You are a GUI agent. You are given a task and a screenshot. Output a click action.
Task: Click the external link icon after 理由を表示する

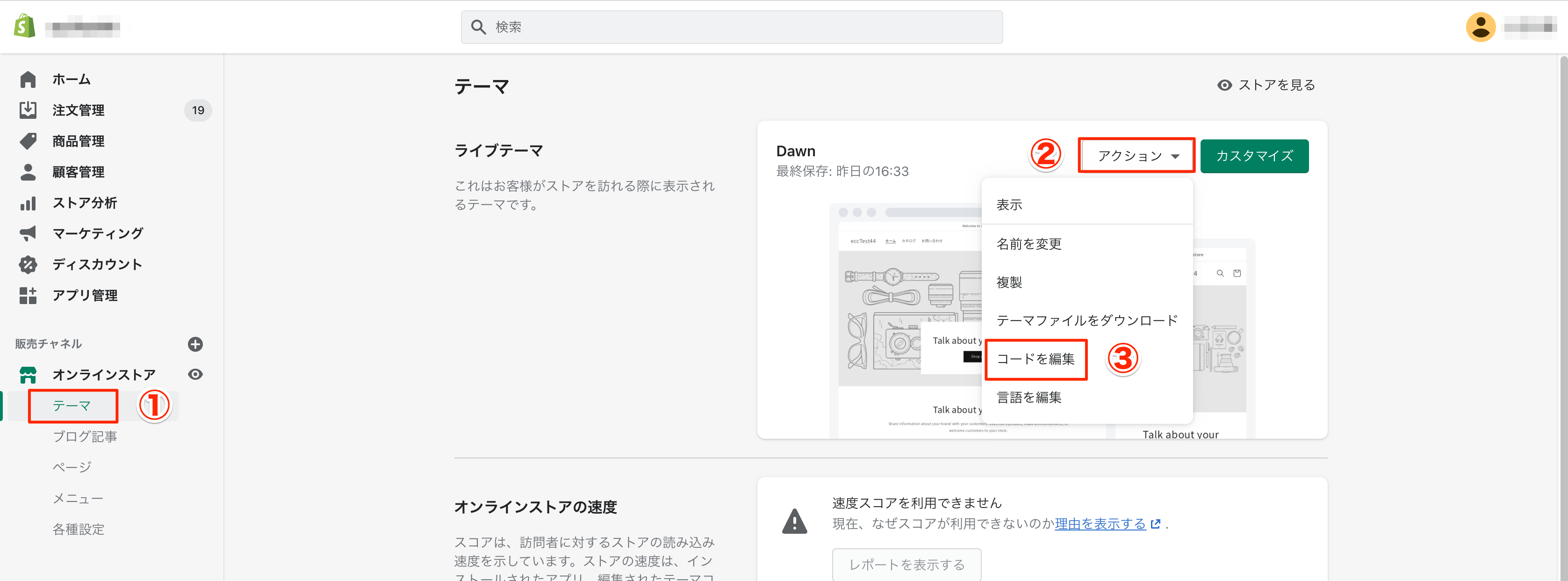pos(1155,524)
